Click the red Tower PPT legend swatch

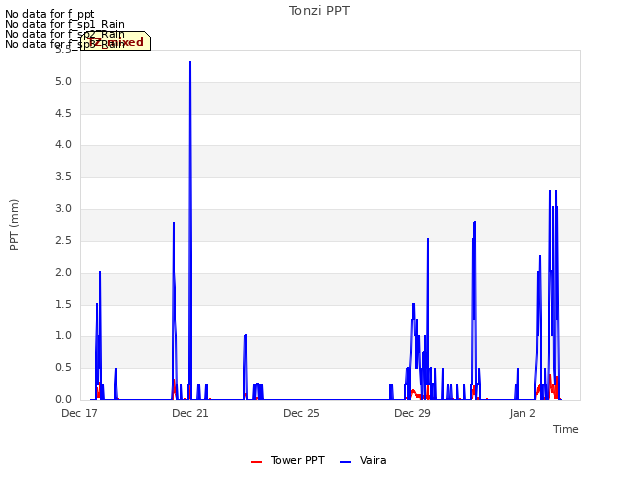tap(256, 462)
